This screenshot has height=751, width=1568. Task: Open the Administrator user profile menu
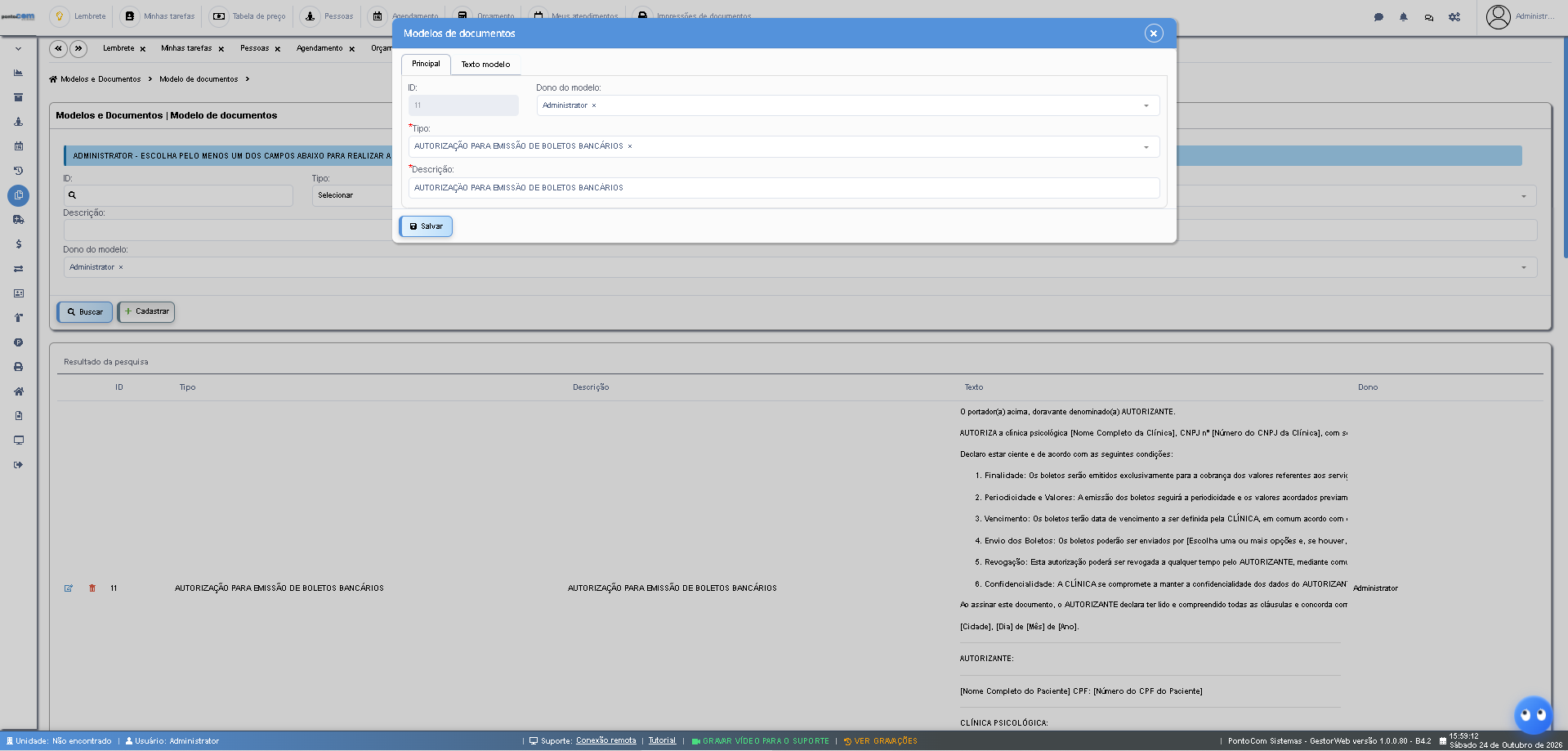point(1520,16)
